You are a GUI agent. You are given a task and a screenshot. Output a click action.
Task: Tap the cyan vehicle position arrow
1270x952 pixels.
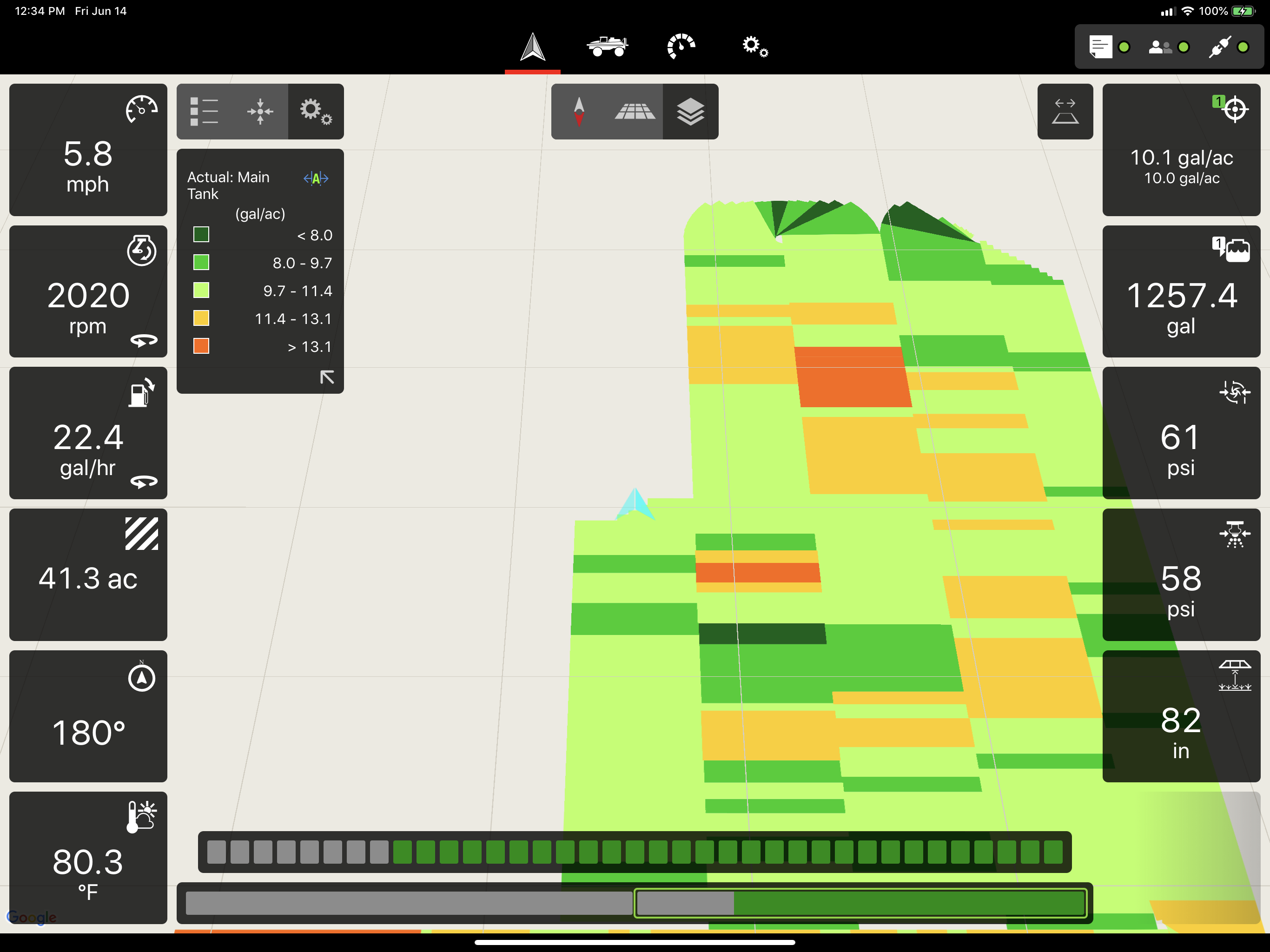coord(635,504)
